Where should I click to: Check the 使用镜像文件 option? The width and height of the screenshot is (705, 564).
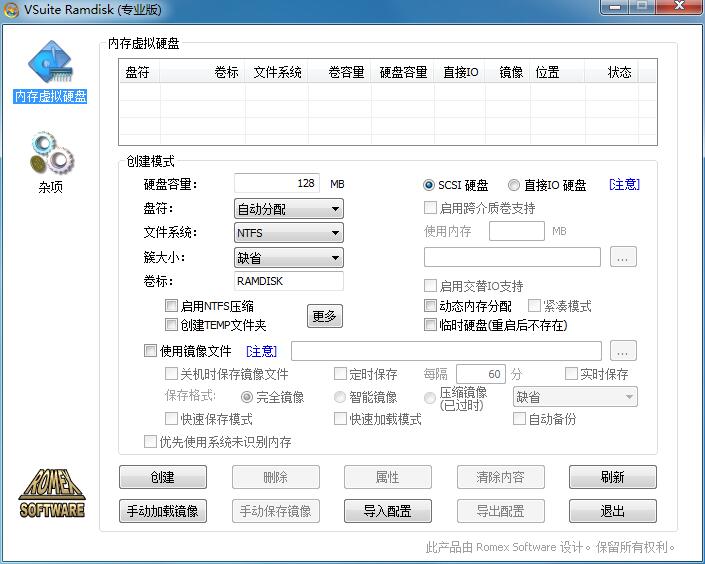[151, 351]
